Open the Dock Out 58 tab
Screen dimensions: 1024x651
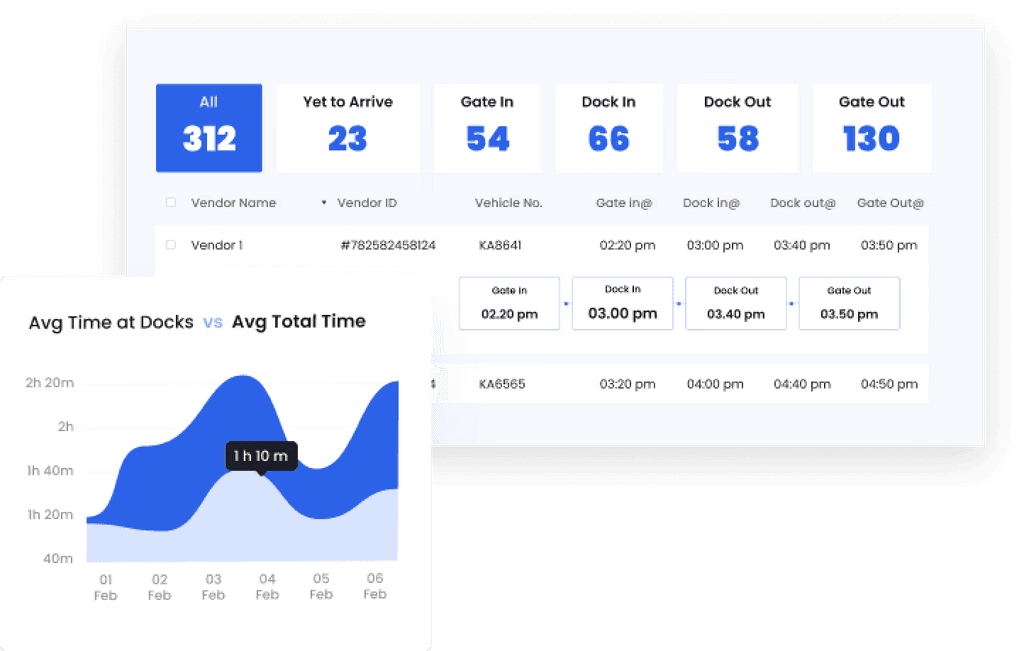click(737, 128)
